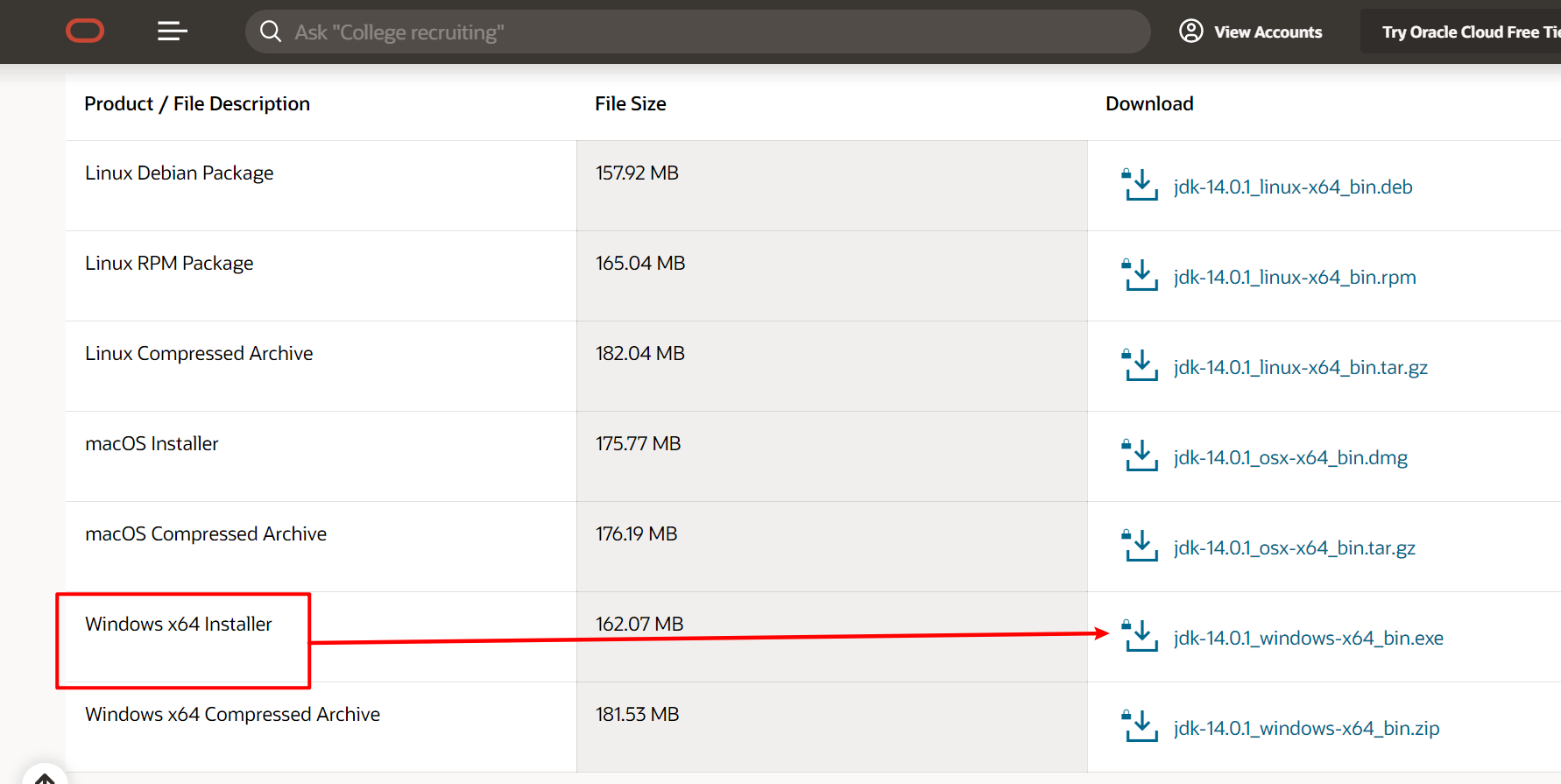Open the hamburger navigation menu

pyautogui.click(x=173, y=32)
